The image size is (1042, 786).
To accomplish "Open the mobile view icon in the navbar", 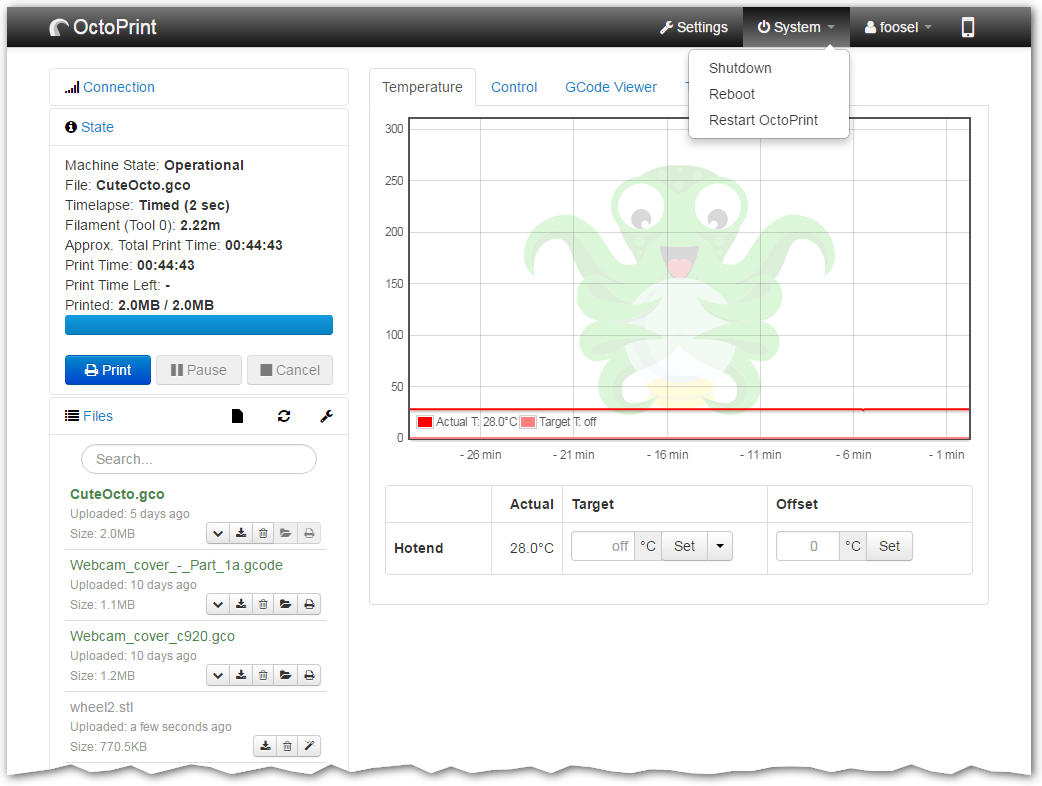I will click(x=967, y=27).
